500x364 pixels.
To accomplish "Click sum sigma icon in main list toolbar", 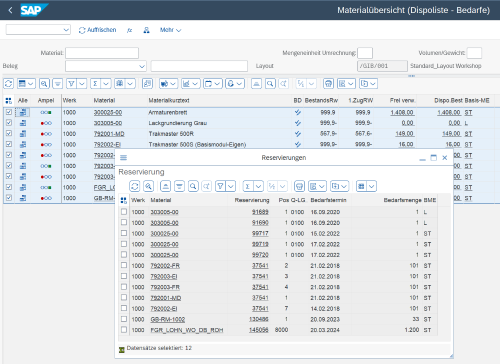I will (x=95, y=83).
